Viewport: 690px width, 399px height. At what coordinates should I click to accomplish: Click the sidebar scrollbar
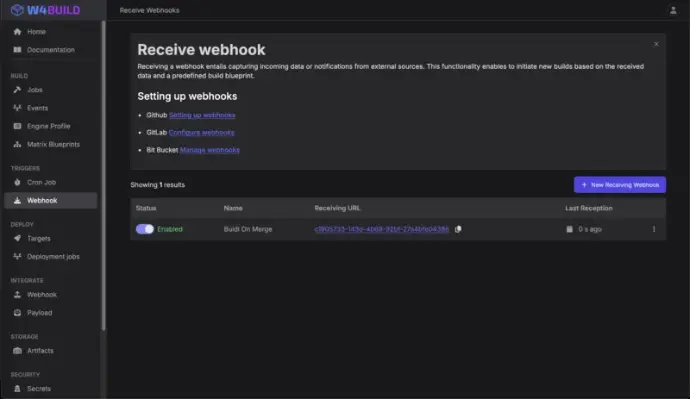pos(103,176)
